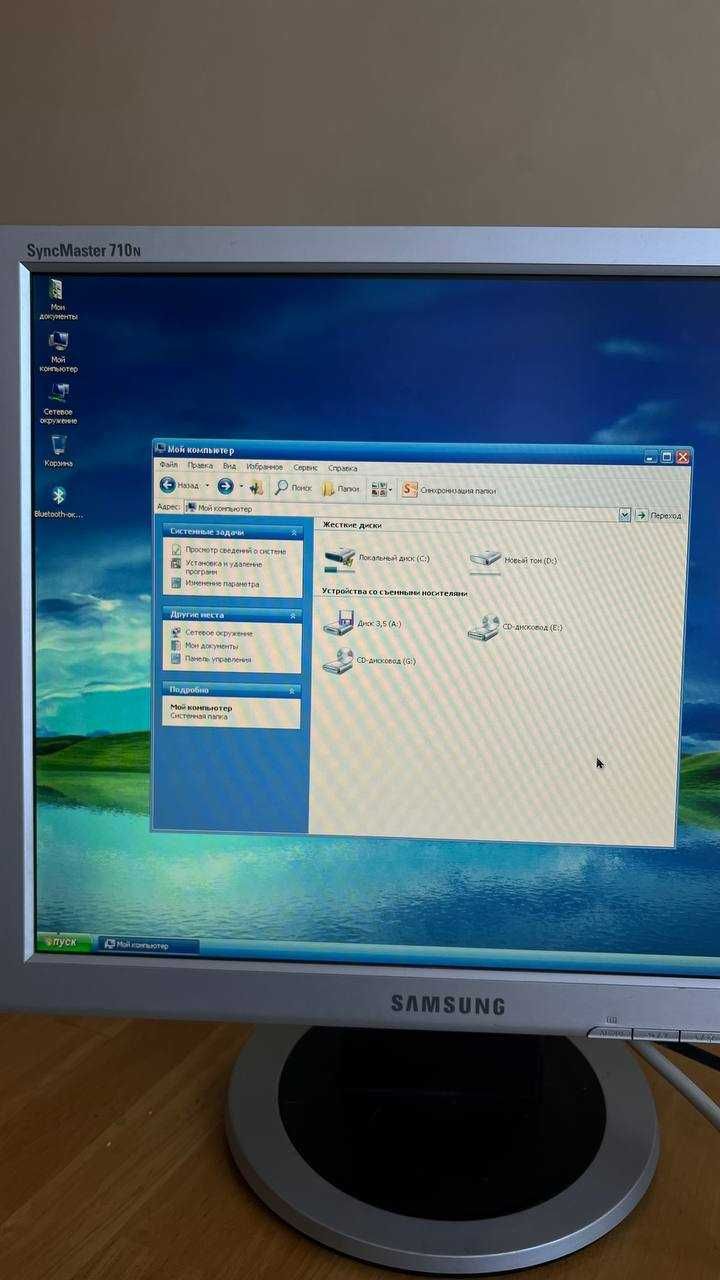
Task: Open the Справка menu
Action: point(343,467)
